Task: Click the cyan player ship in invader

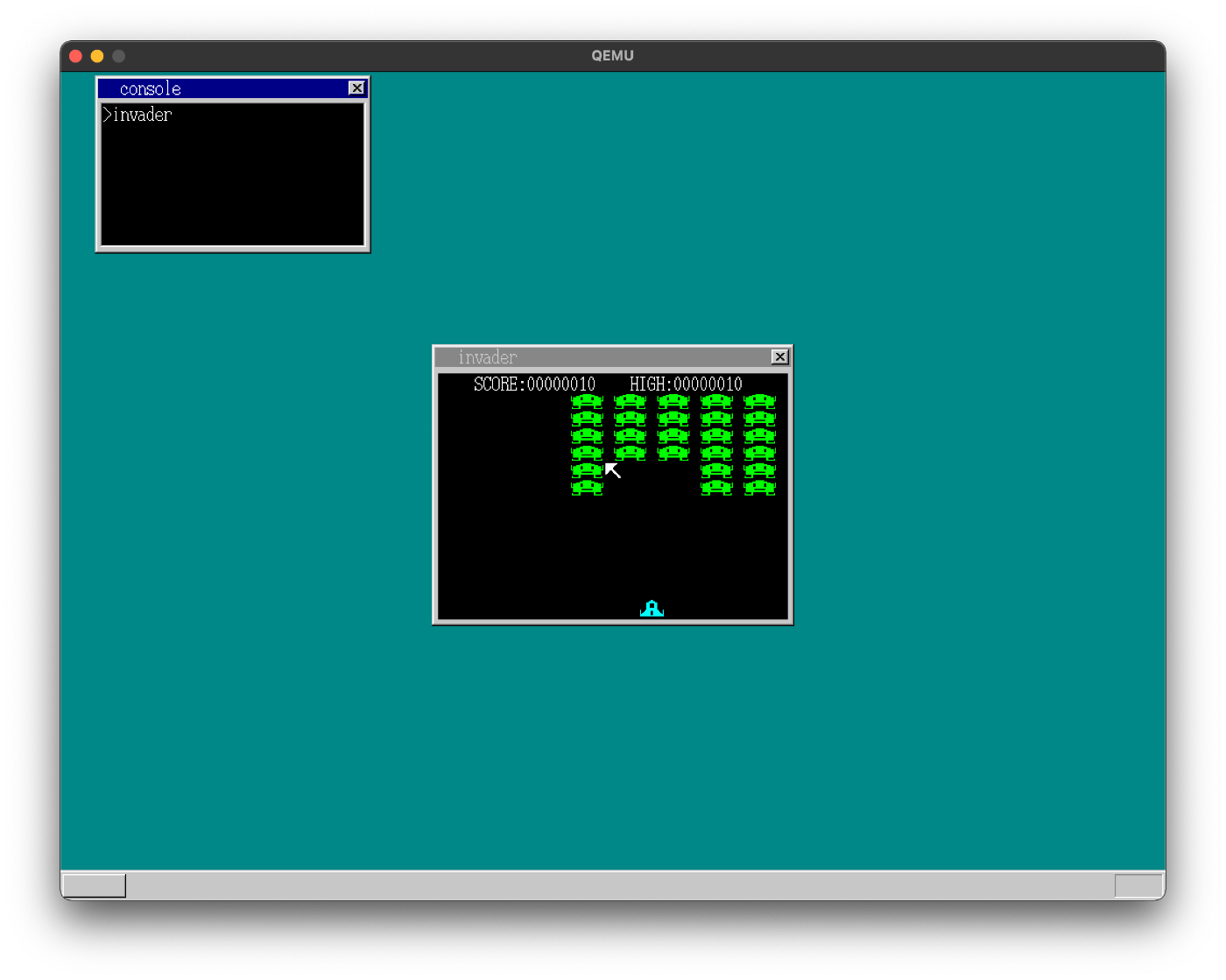Action: (652, 609)
